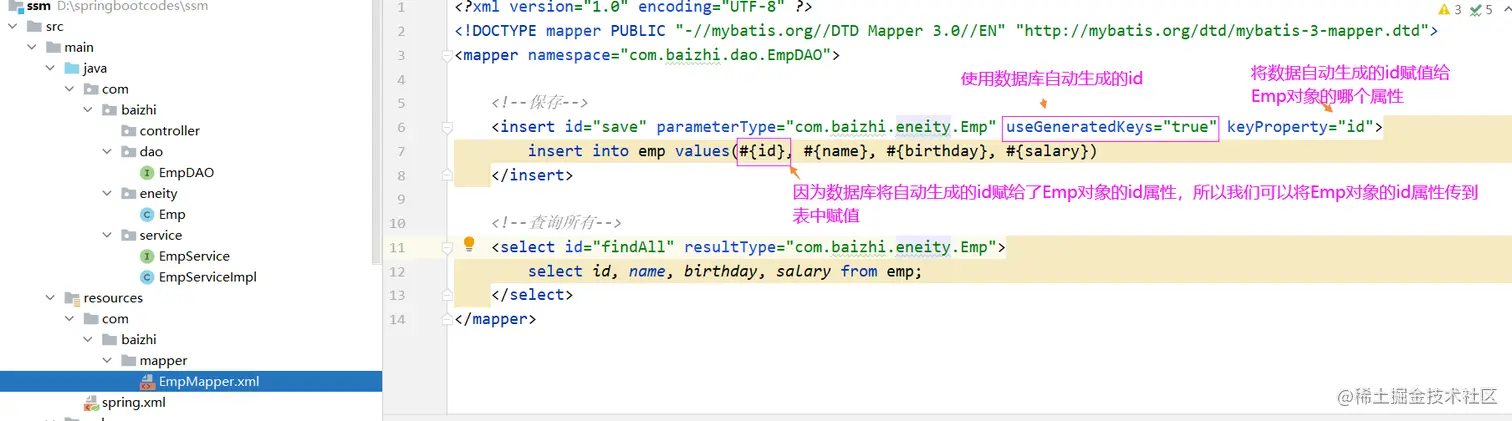Click fold end marker on line 8
The image size is (1512, 421).
click(447, 175)
